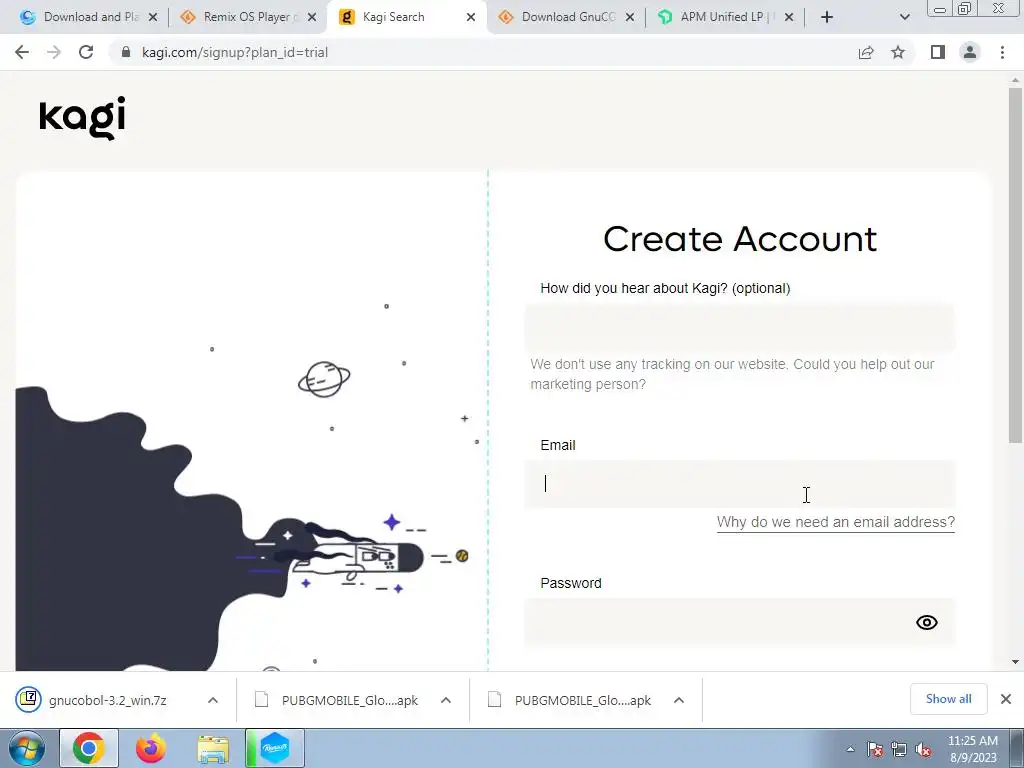The image size is (1024, 768).
Task: Click the site security lock icon
Action: (126, 52)
